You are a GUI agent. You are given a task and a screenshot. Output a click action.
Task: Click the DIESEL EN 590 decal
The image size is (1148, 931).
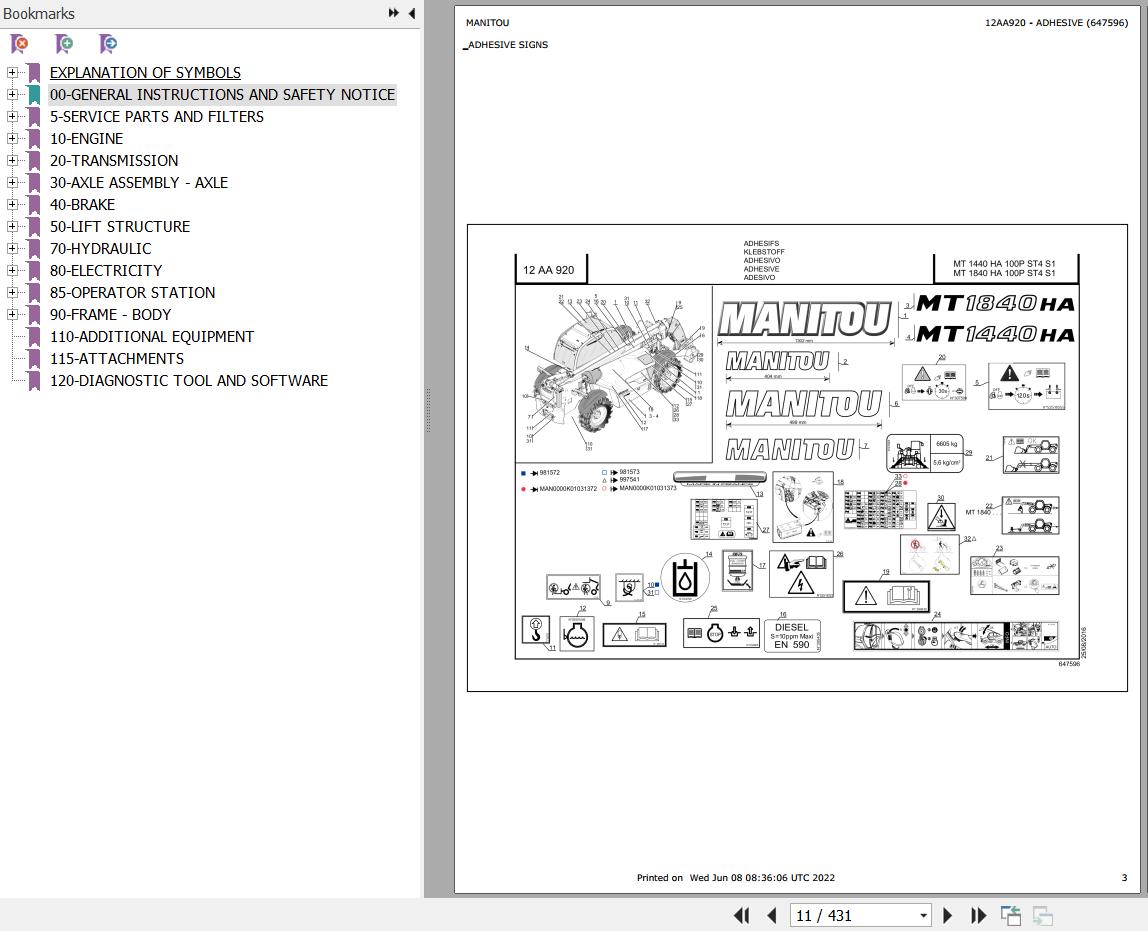pyautogui.click(x=792, y=636)
